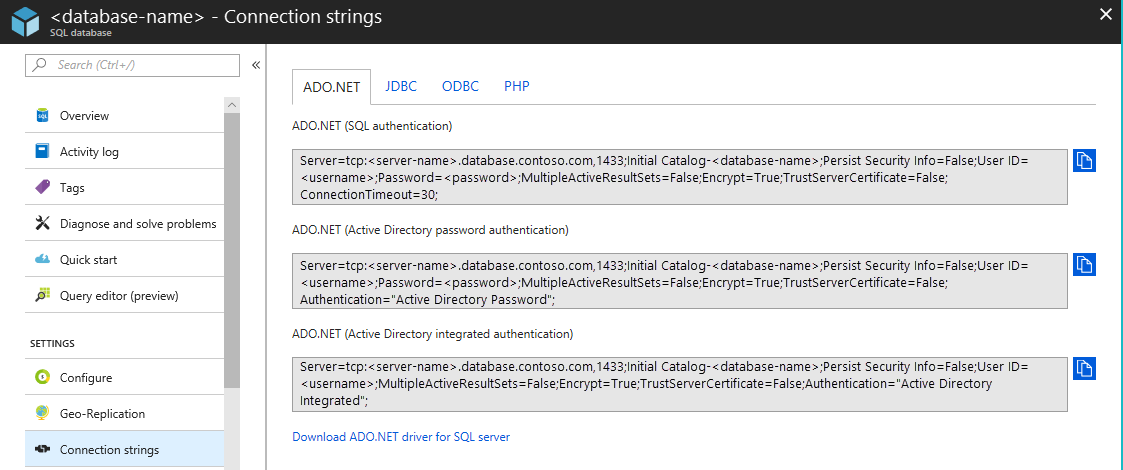Select Connection strings in the Settings menu
Screen dimensions: 1123x470
[x=109, y=450]
